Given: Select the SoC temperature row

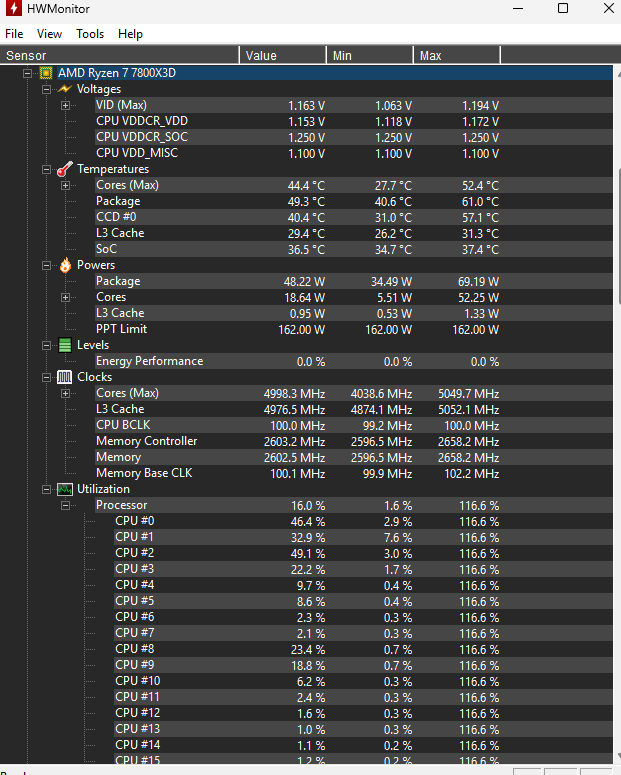Looking at the screenshot, I should (354, 249).
